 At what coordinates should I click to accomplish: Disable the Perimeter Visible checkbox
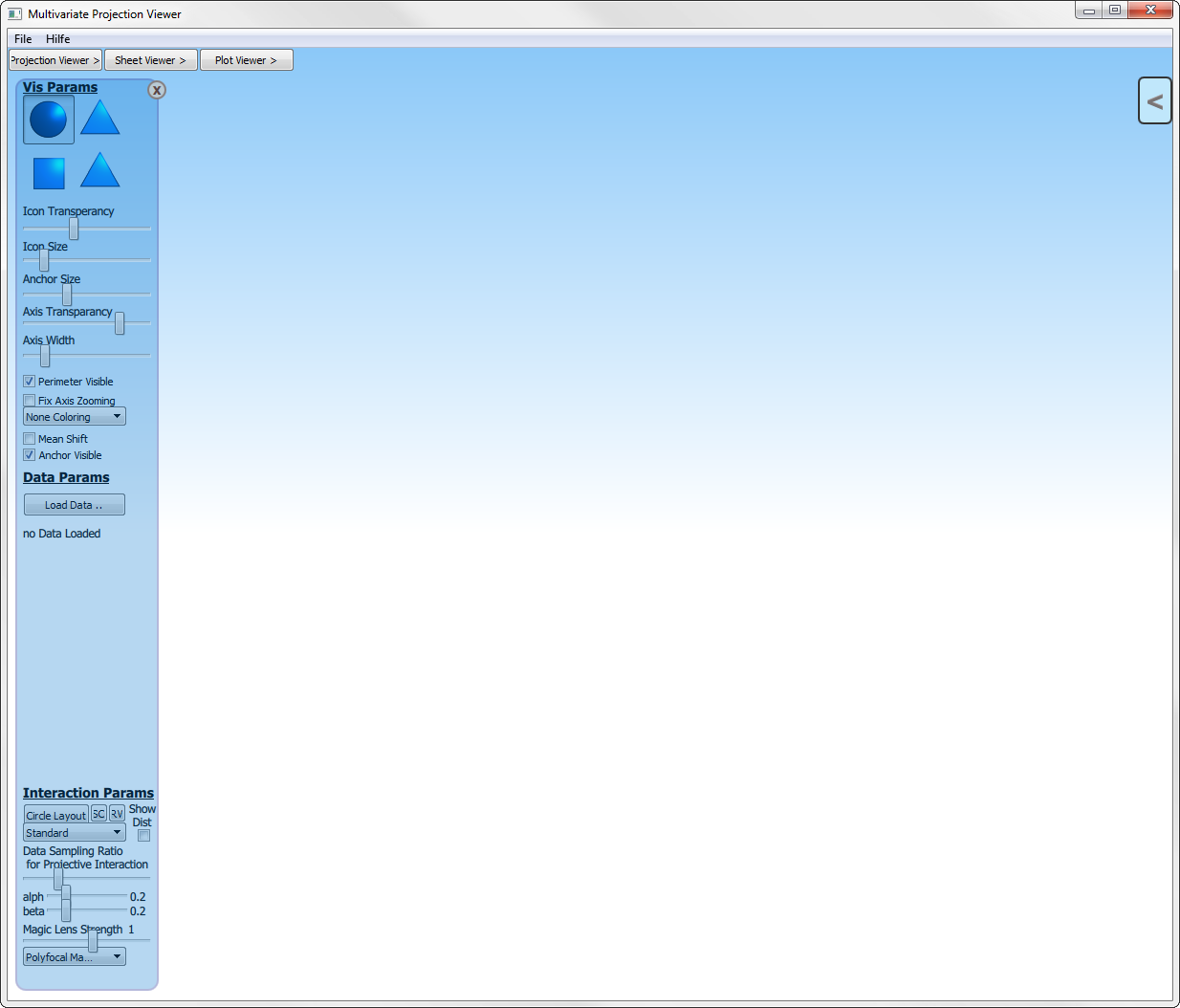(30, 382)
